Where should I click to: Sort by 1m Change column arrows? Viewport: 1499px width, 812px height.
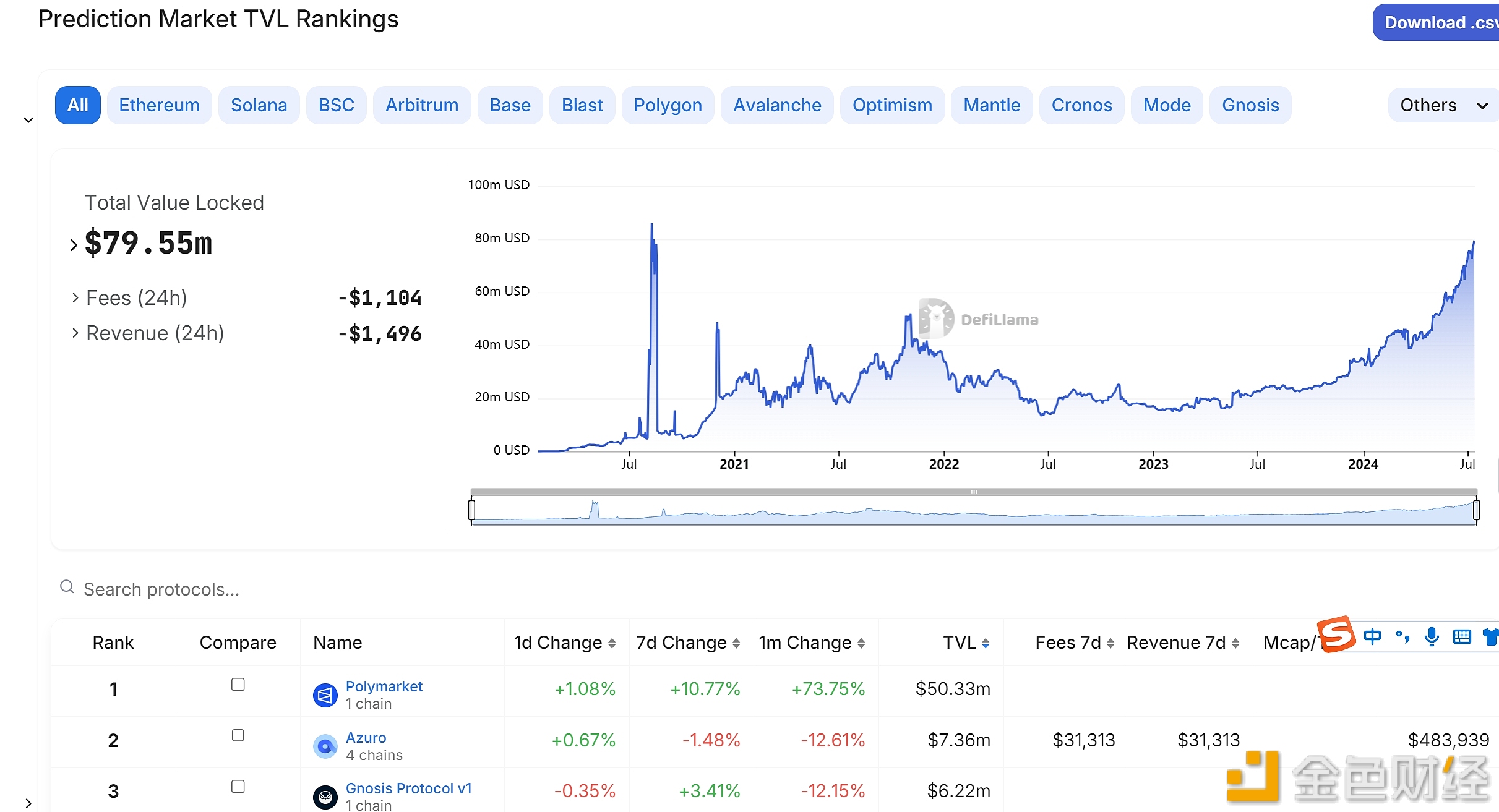point(861,643)
